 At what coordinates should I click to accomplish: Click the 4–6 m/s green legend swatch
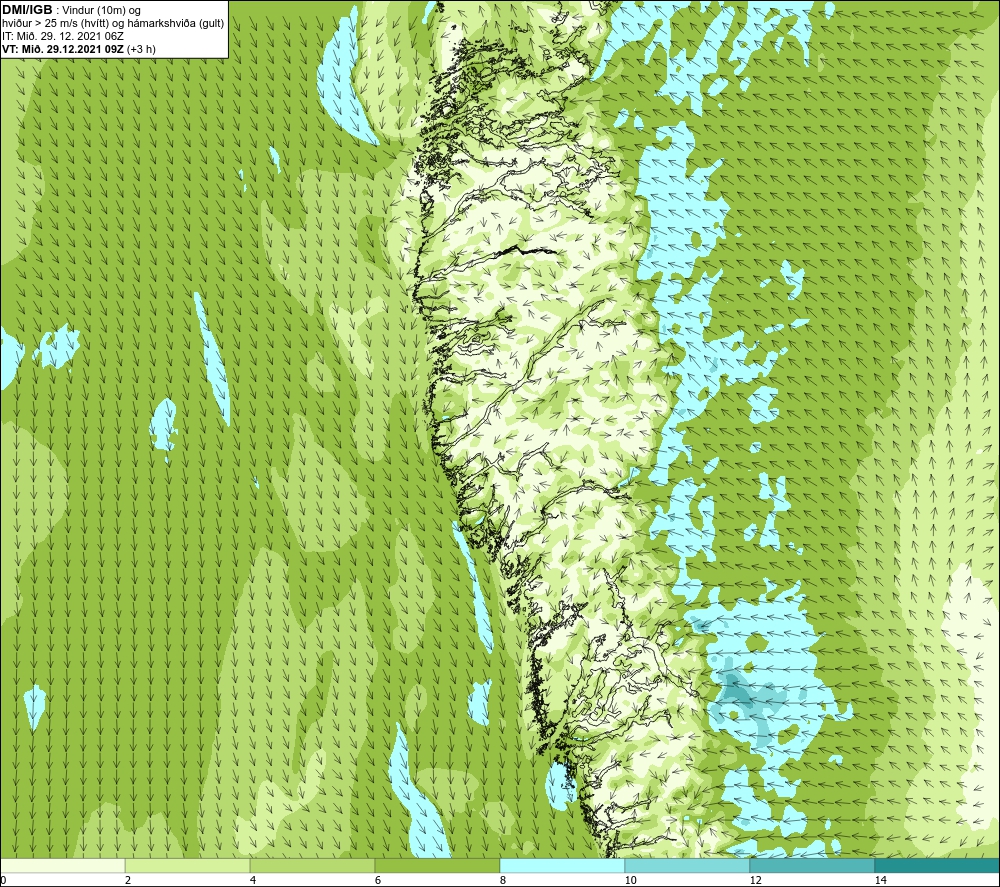312,865
